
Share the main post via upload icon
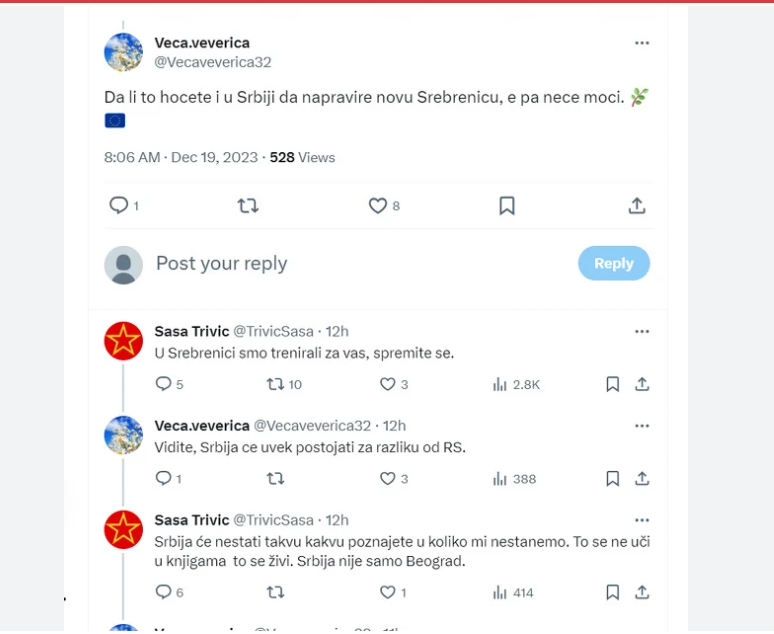pyautogui.click(x=637, y=206)
